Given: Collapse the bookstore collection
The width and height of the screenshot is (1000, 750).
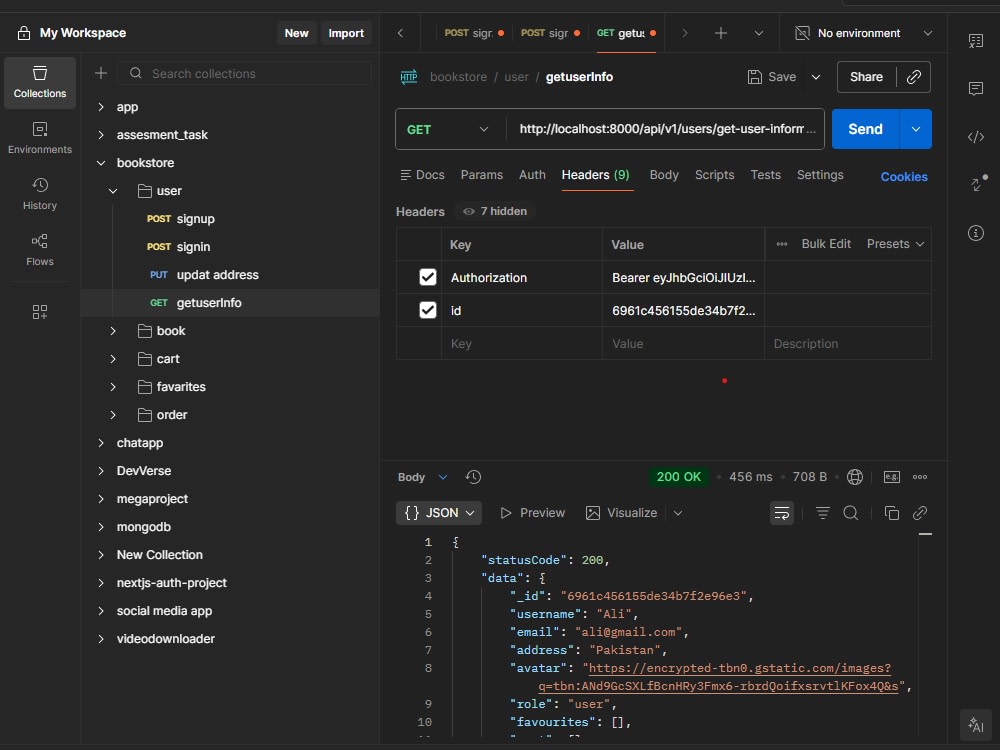Looking at the screenshot, I should [101, 163].
